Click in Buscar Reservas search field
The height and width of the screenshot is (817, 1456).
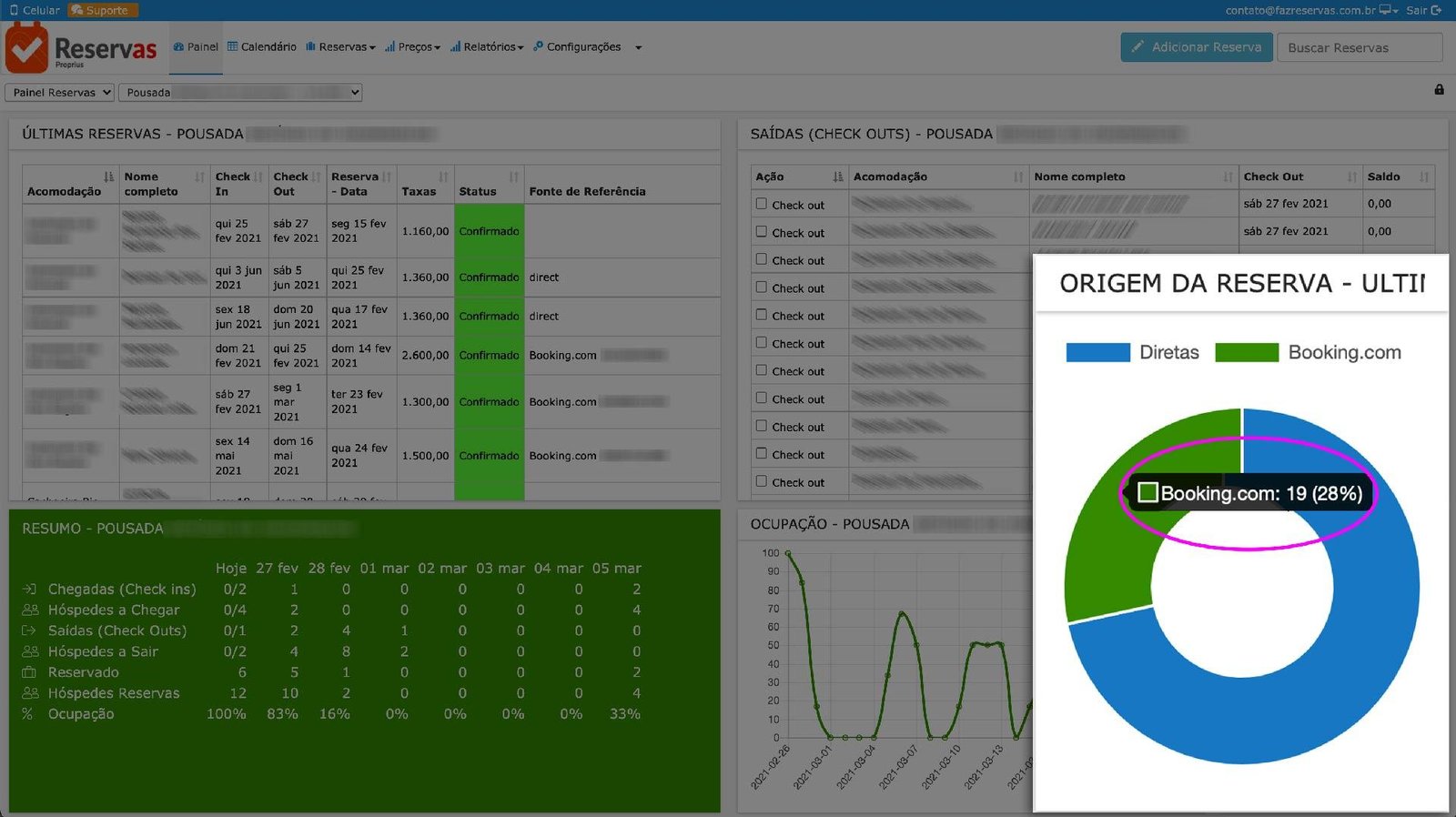pyautogui.click(x=1360, y=47)
